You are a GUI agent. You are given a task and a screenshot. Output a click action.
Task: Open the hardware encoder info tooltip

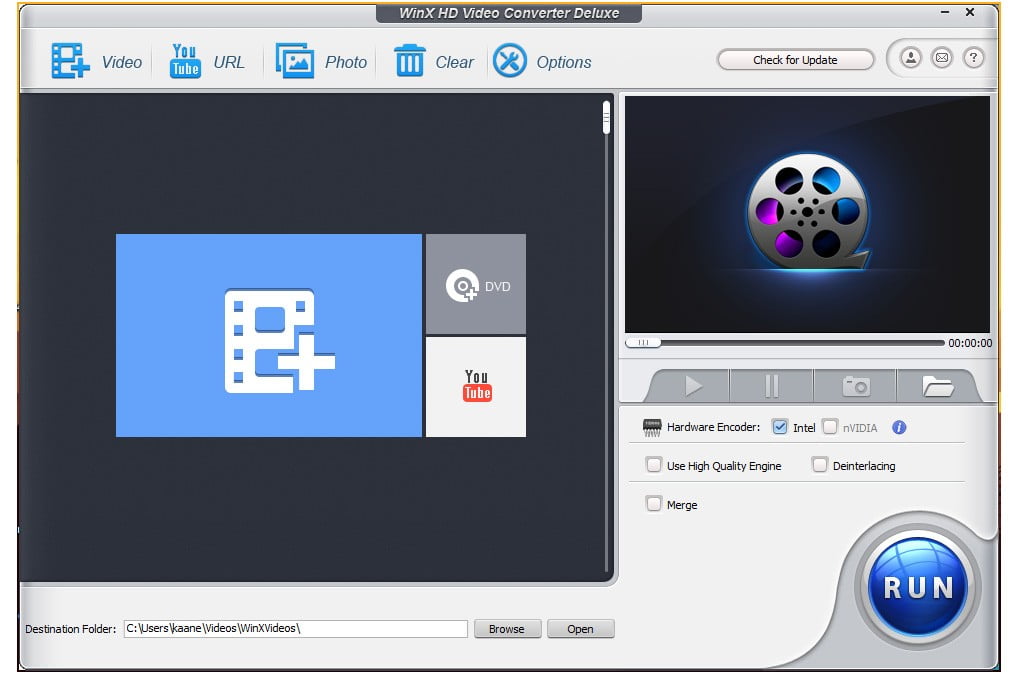[x=897, y=427]
